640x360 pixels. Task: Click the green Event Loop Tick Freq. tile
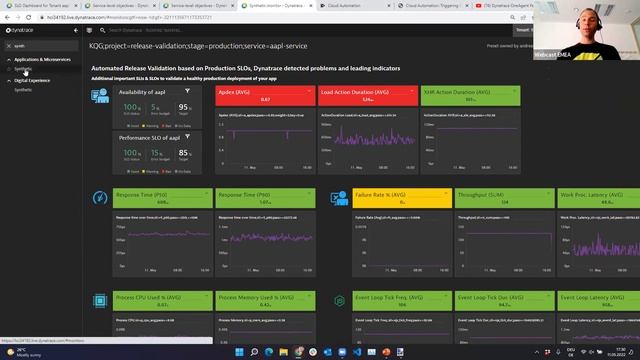coord(402,301)
